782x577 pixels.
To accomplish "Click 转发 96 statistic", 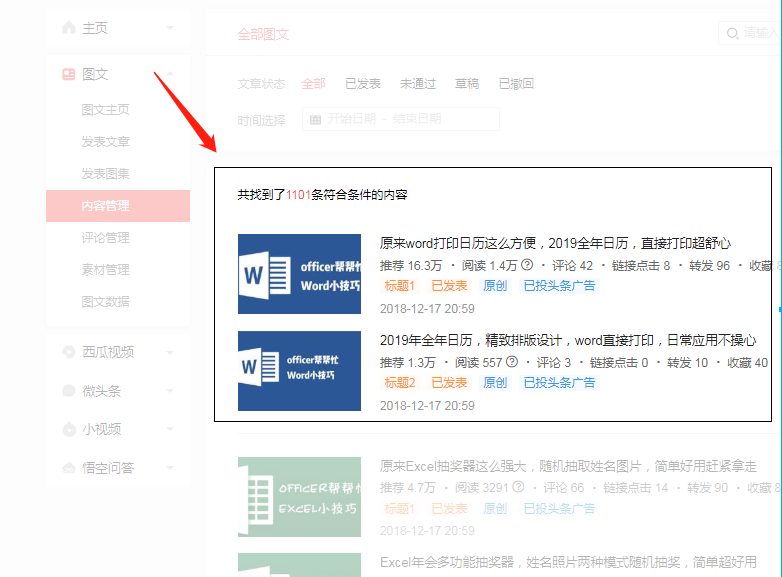I will pos(709,265).
